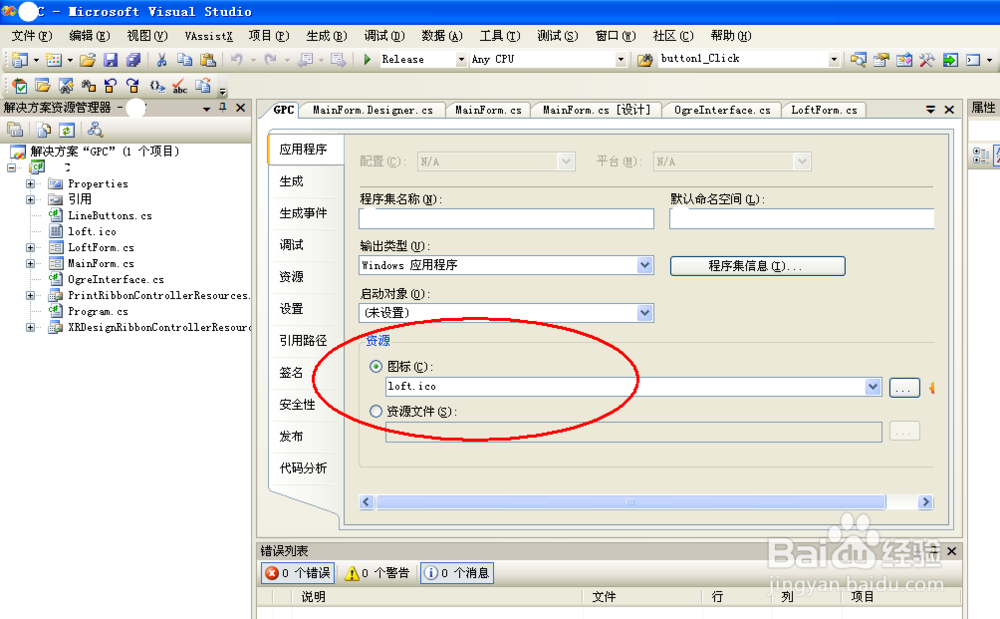Open the 生成(B) build menu
Image resolution: width=1000 pixels, height=619 pixels.
[327, 36]
